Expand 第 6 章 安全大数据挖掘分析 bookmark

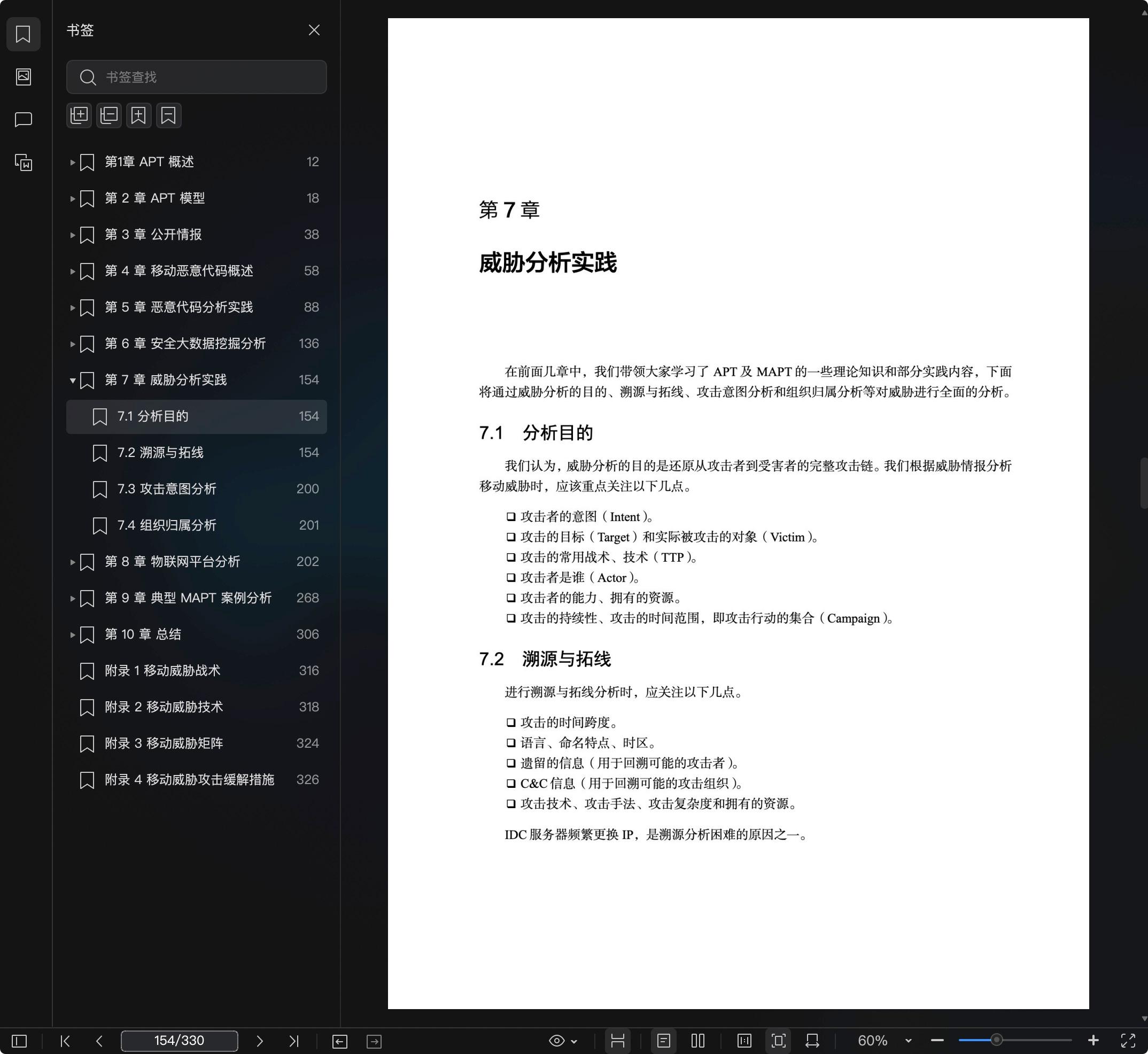point(73,344)
